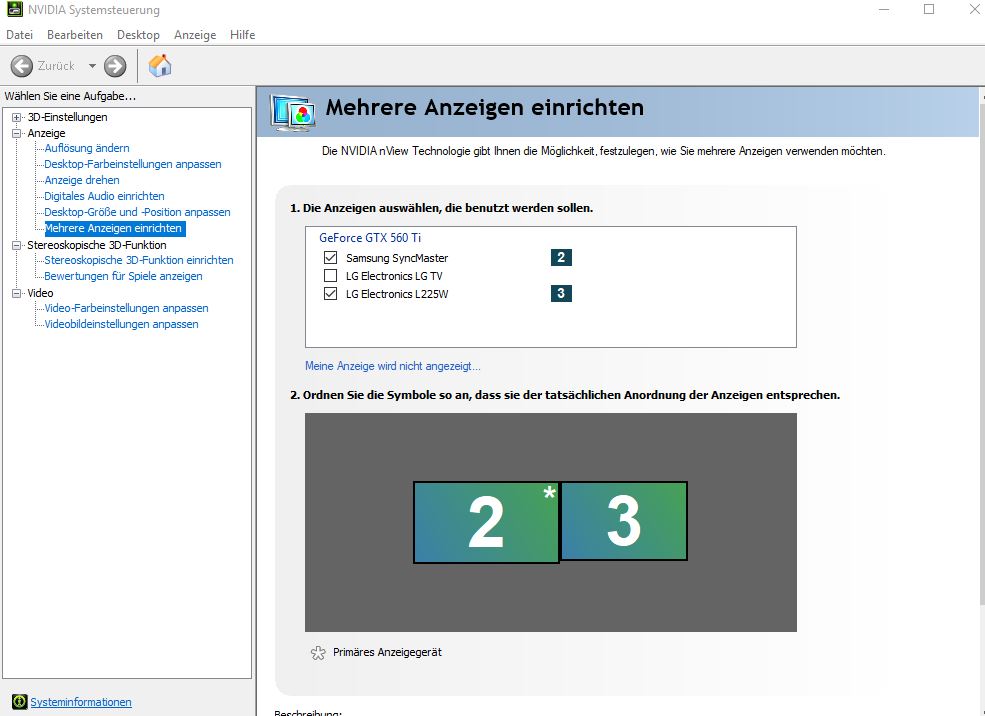Select Anzeige drehen in the tree
Image resolution: width=985 pixels, height=716 pixels.
82,180
